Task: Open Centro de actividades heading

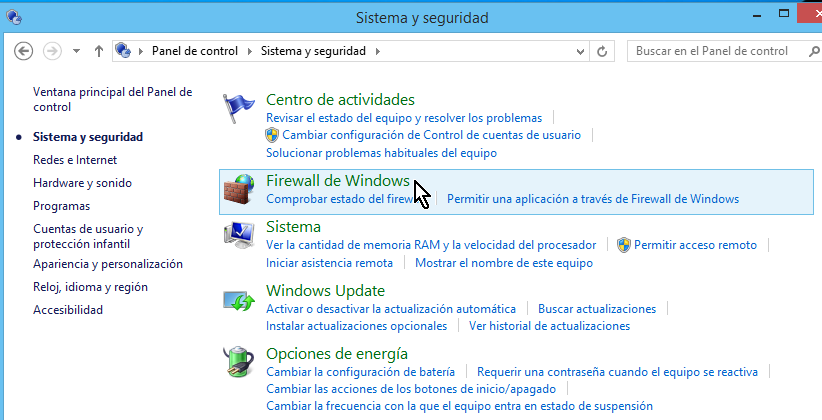Action: [340, 100]
